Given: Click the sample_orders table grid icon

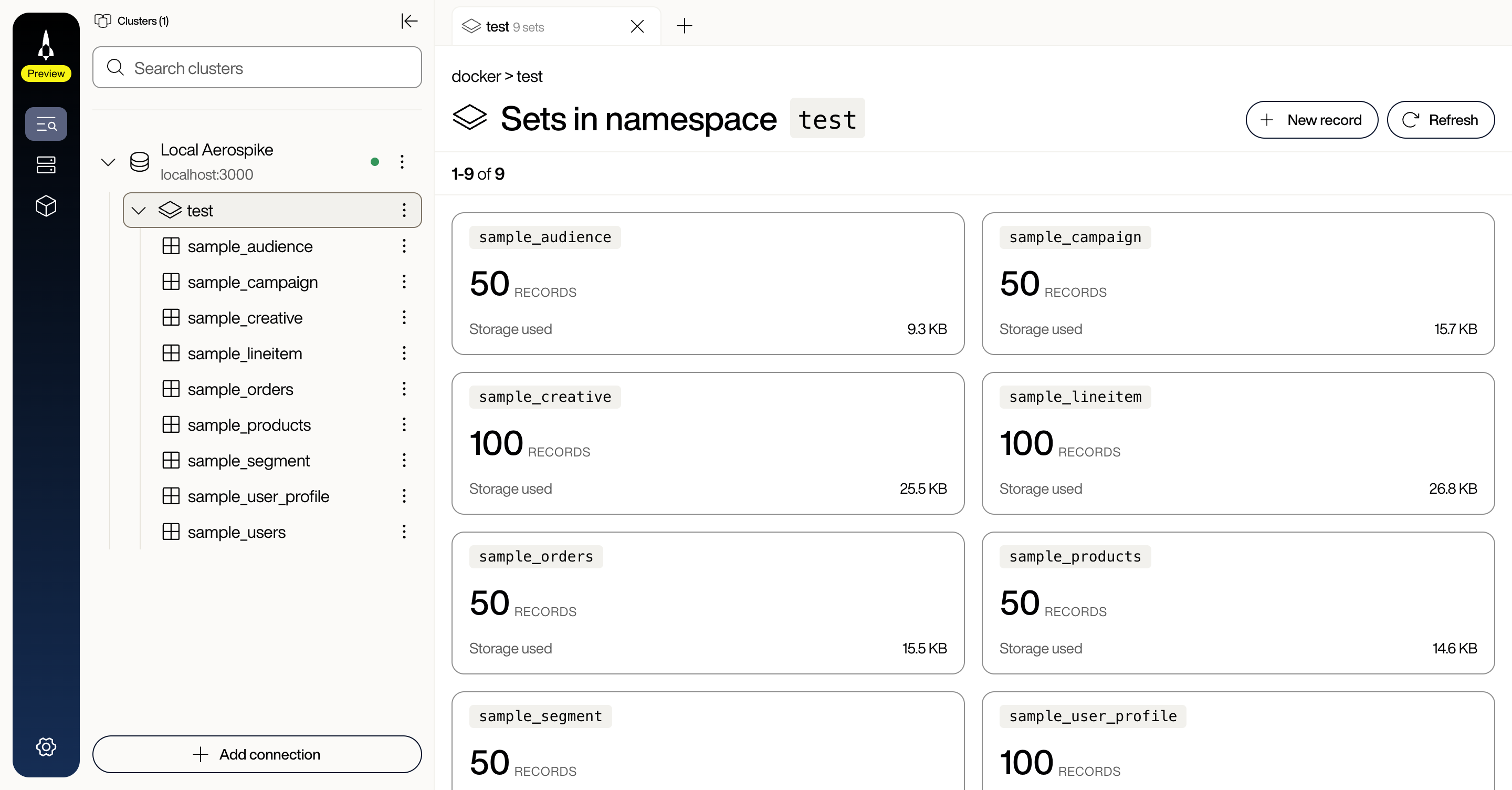Looking at the screenshot, I should point(171,389).
